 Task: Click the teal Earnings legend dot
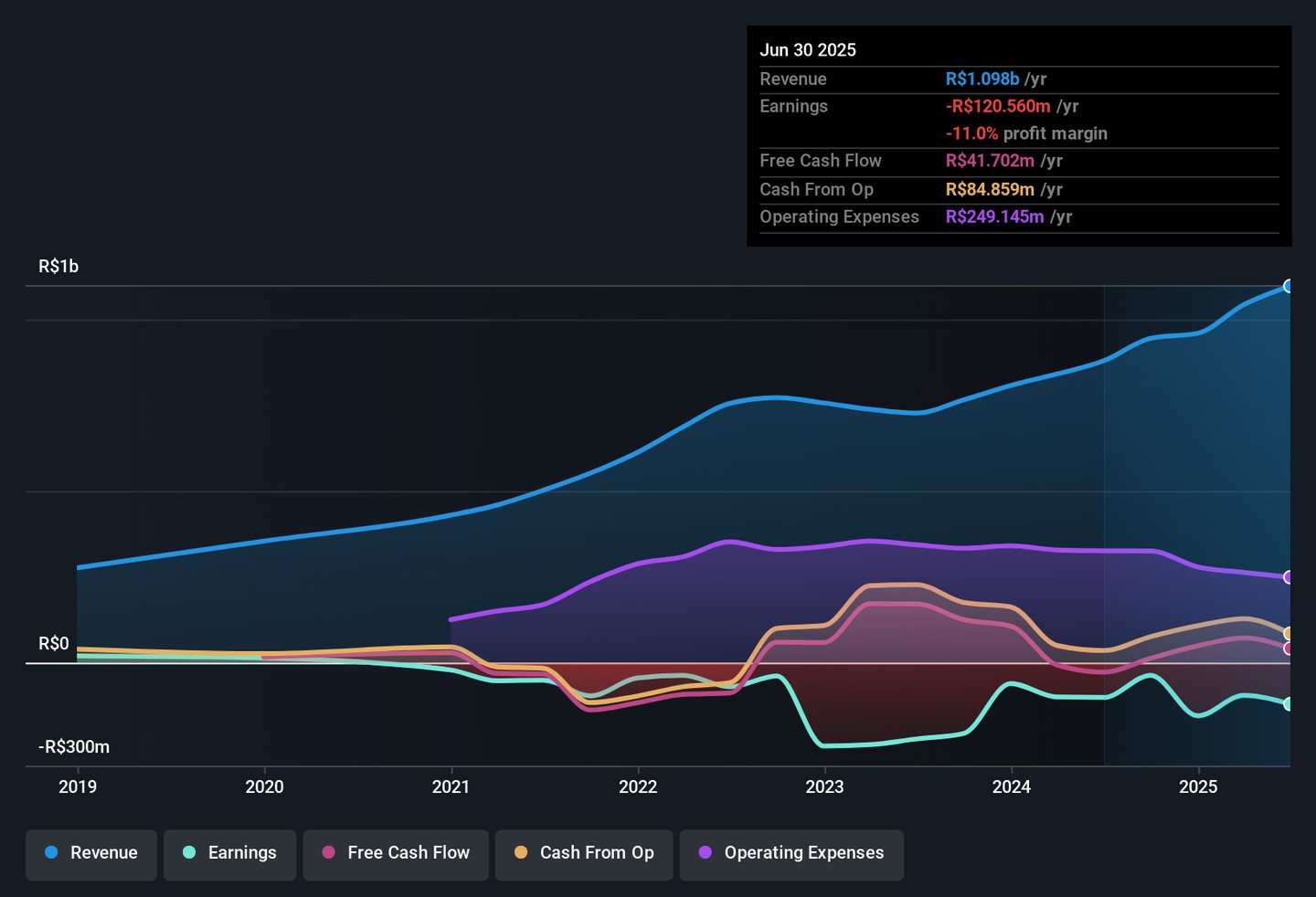click(x=189, y=852)
